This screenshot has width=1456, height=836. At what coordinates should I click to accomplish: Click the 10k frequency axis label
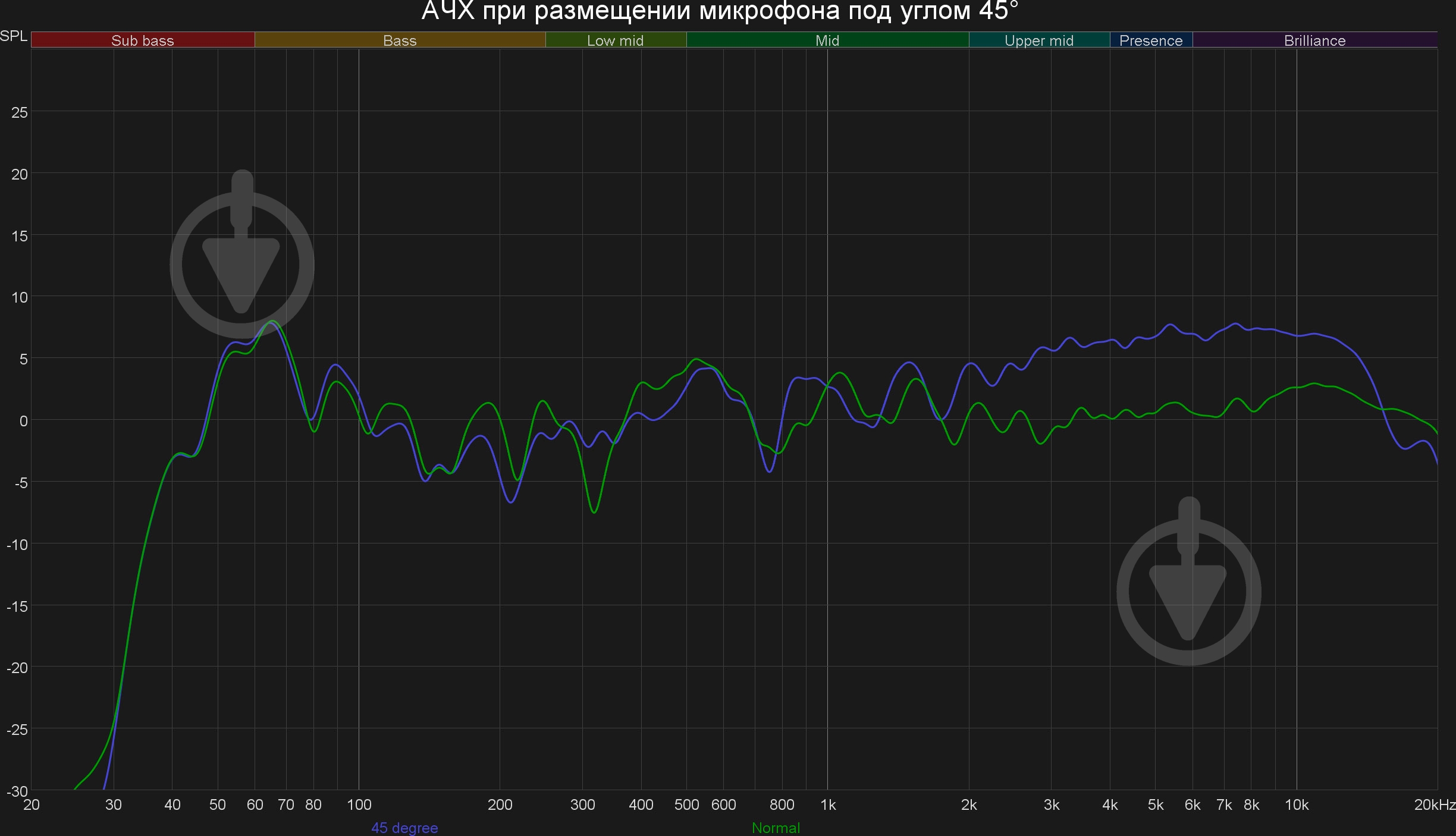[1297, 804]
